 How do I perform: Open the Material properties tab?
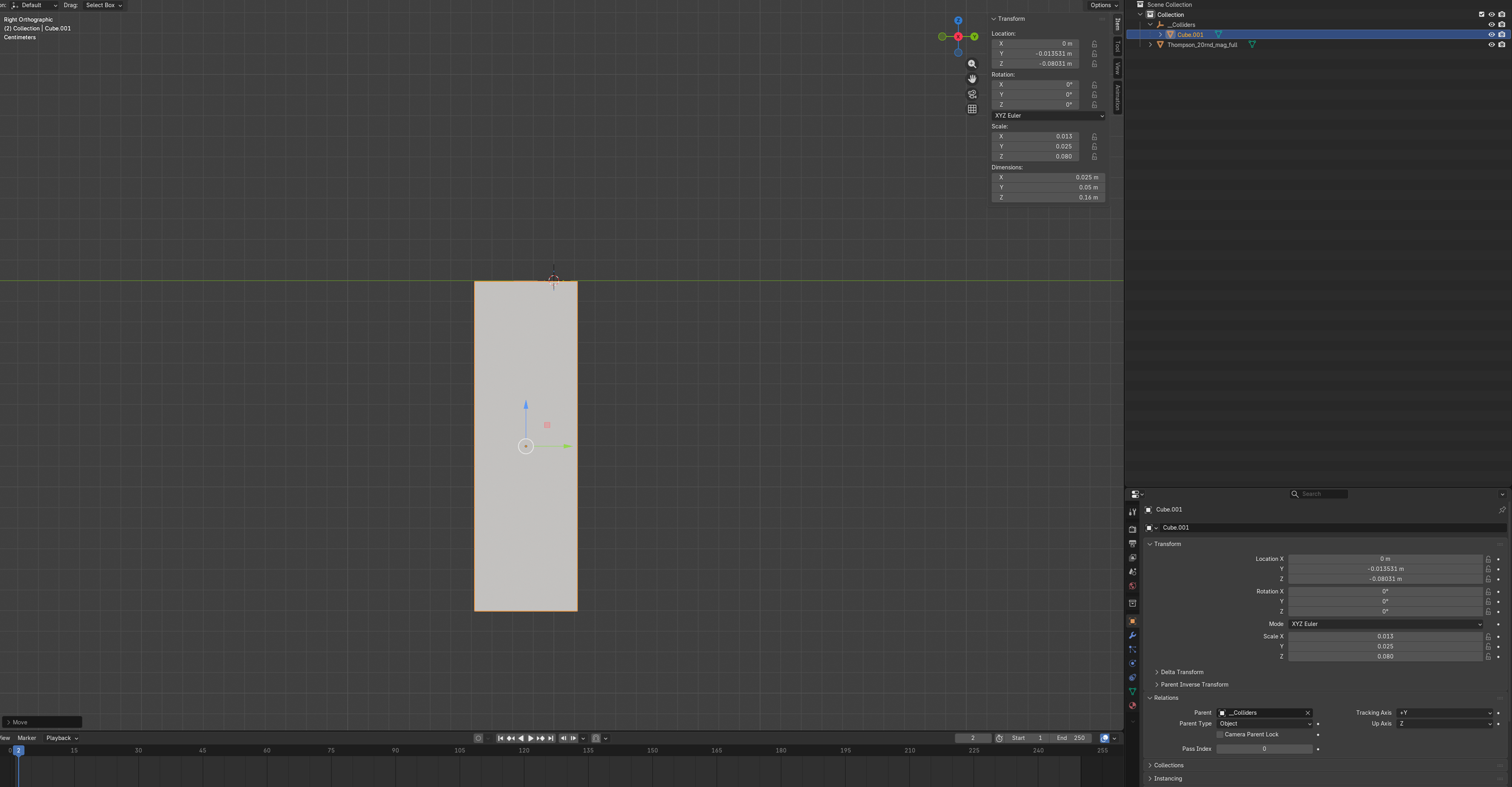[1132, 705]
